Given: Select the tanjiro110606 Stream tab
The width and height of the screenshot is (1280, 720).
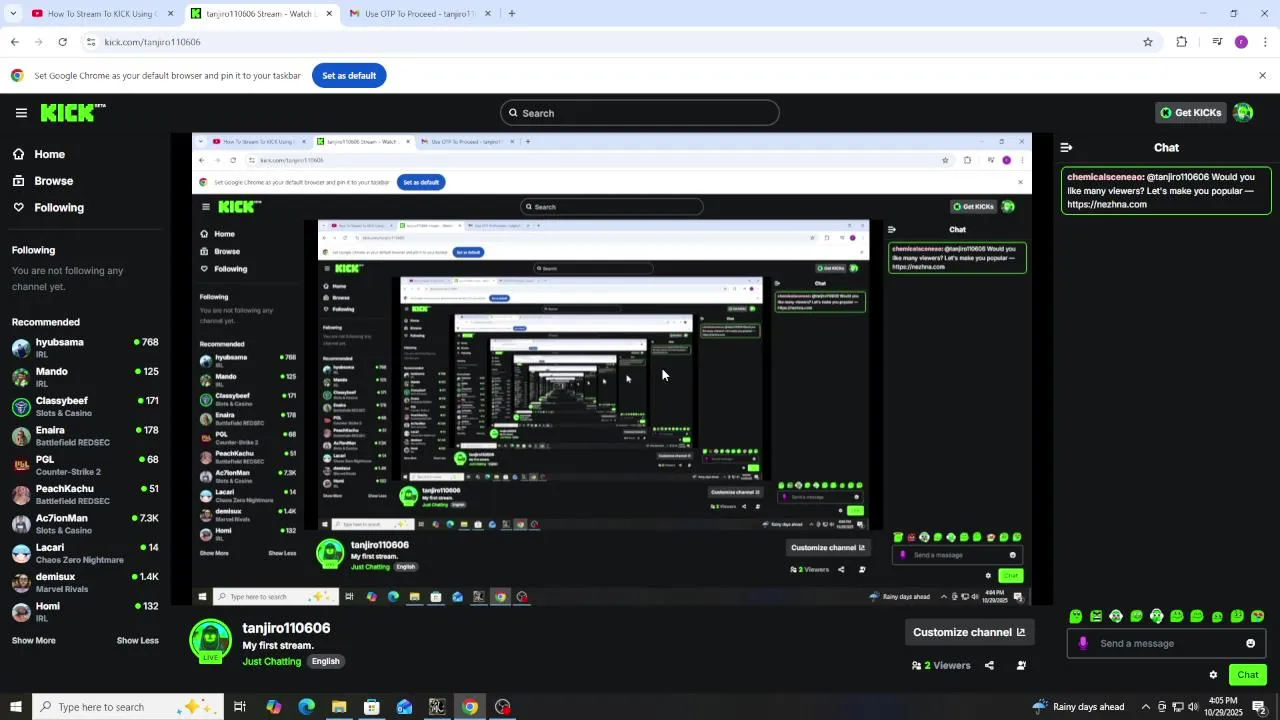Looking at the screenshot, I should click(262, 14).
